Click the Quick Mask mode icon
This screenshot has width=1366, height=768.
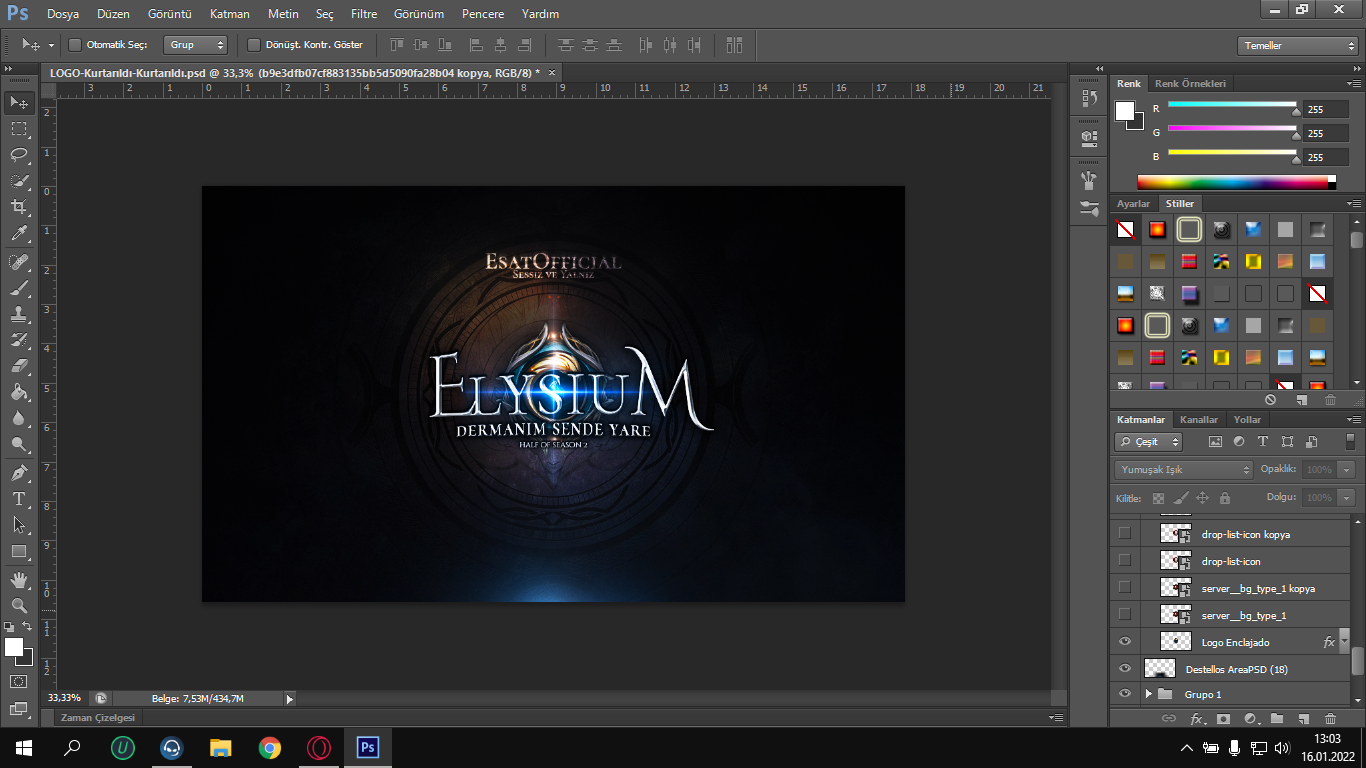(19, 681)
